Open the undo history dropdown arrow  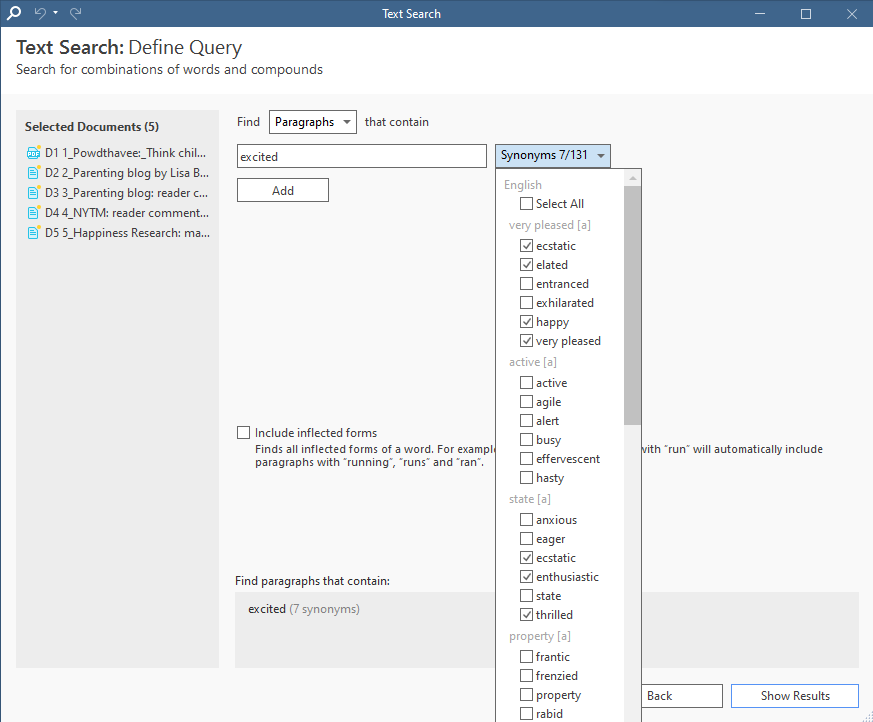point(56,14)
